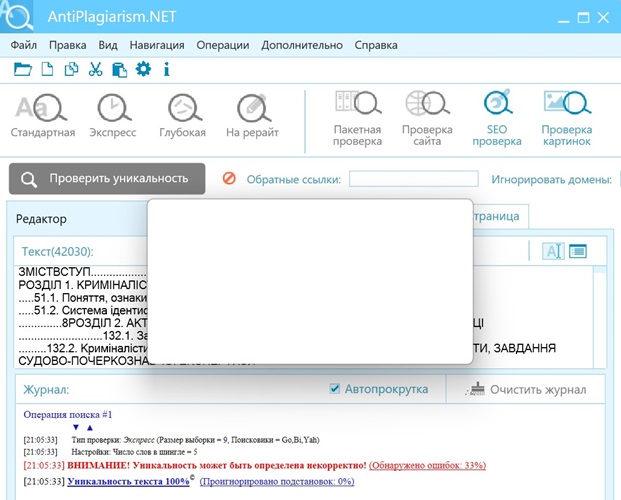Create a new document with the page icon

tap(47, 69)
